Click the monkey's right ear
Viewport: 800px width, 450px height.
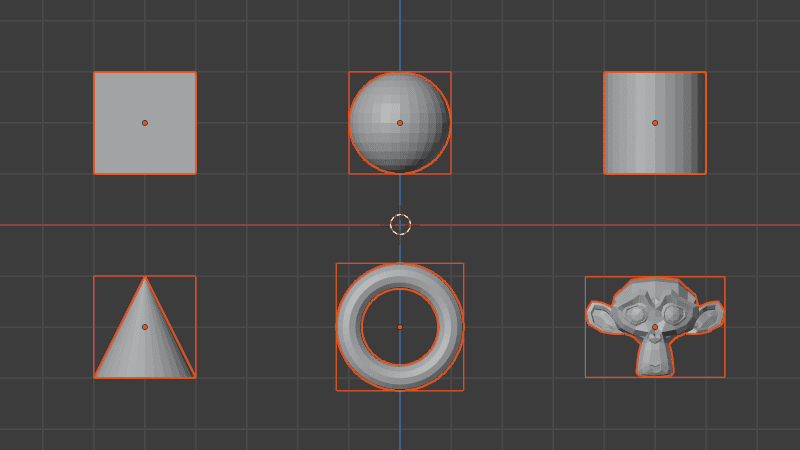click(x=710, y=316)
